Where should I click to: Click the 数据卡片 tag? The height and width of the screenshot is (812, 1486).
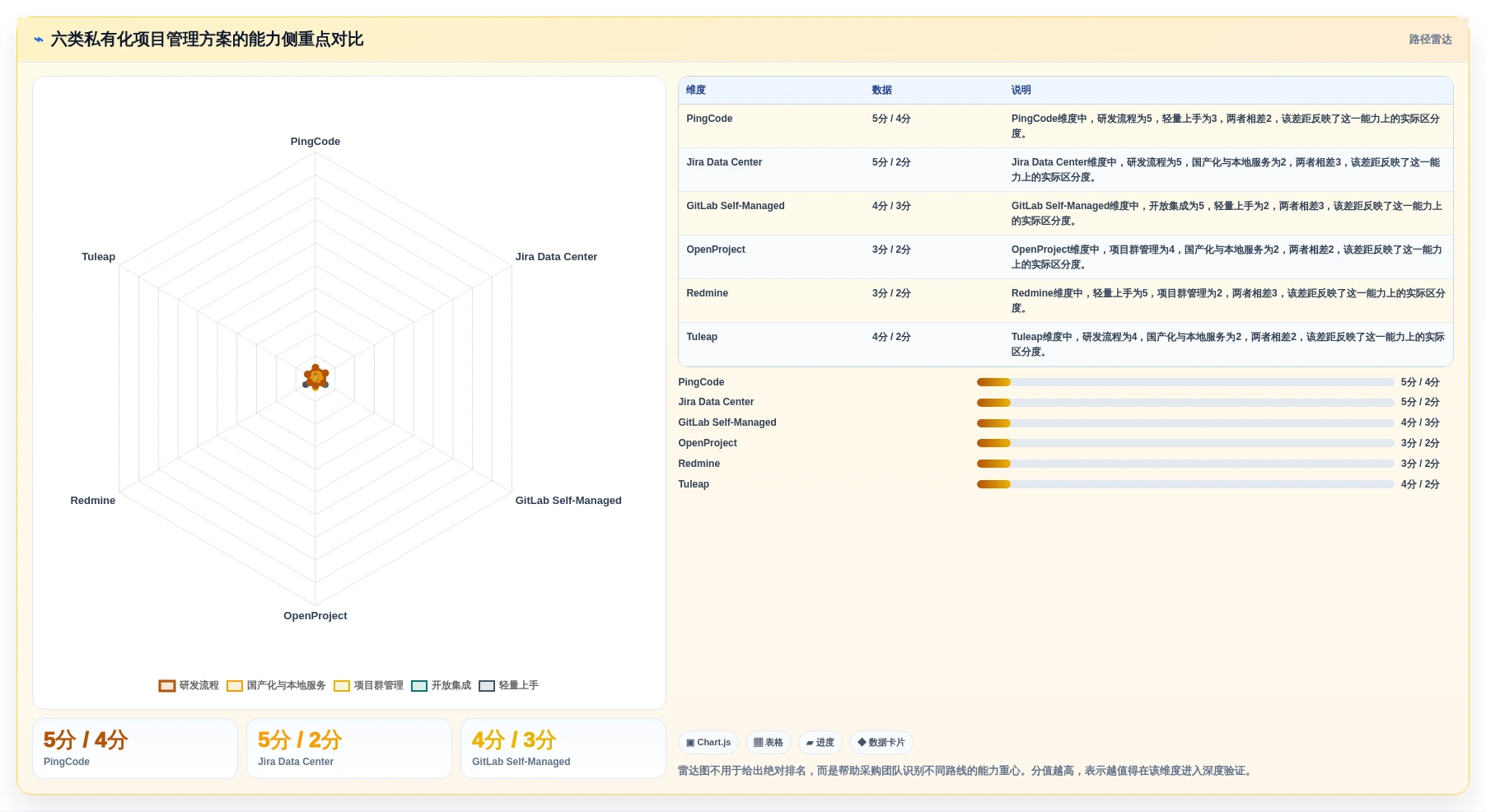click(881, 743)
